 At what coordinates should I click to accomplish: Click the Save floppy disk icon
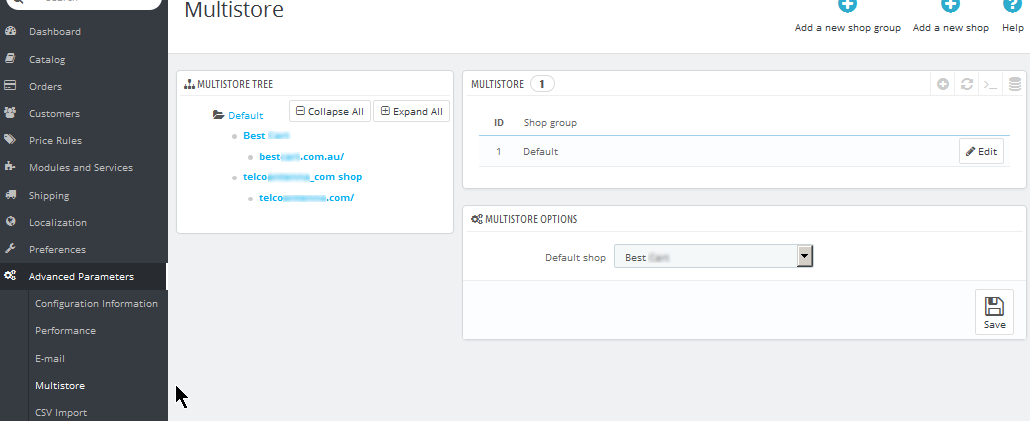[x=994, y=307]
